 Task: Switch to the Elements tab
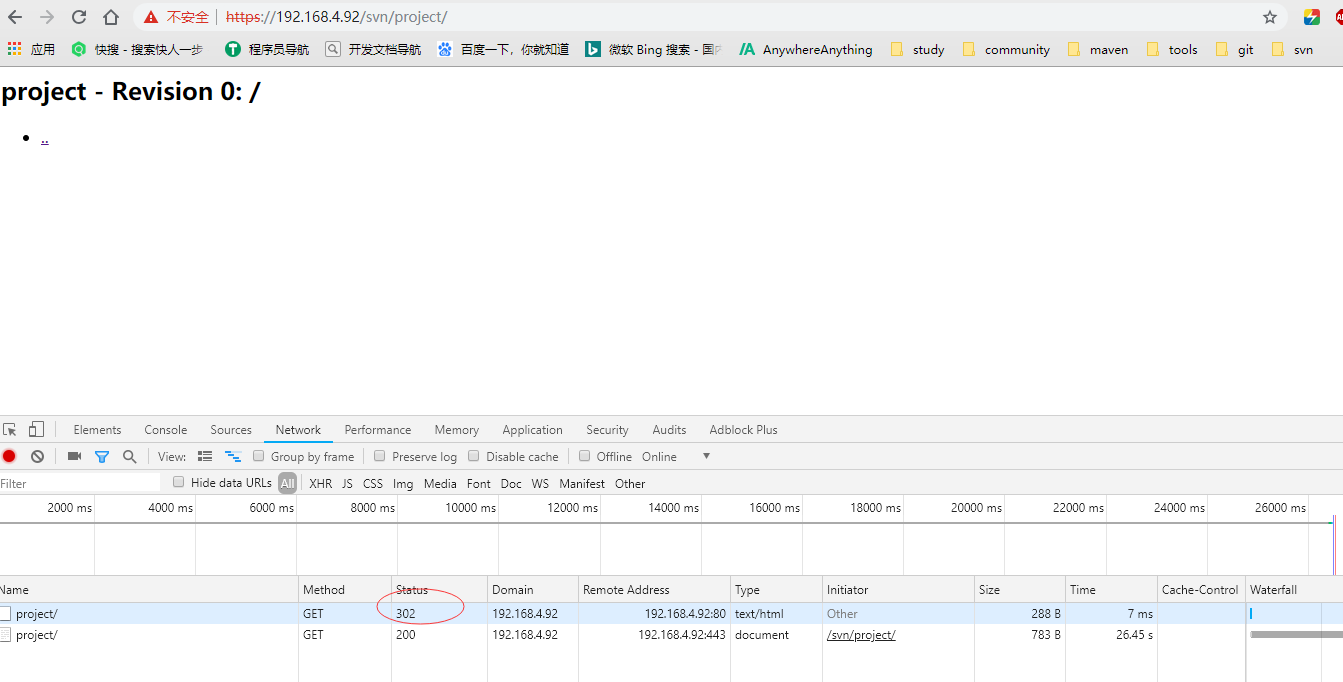tap(97, 430)
